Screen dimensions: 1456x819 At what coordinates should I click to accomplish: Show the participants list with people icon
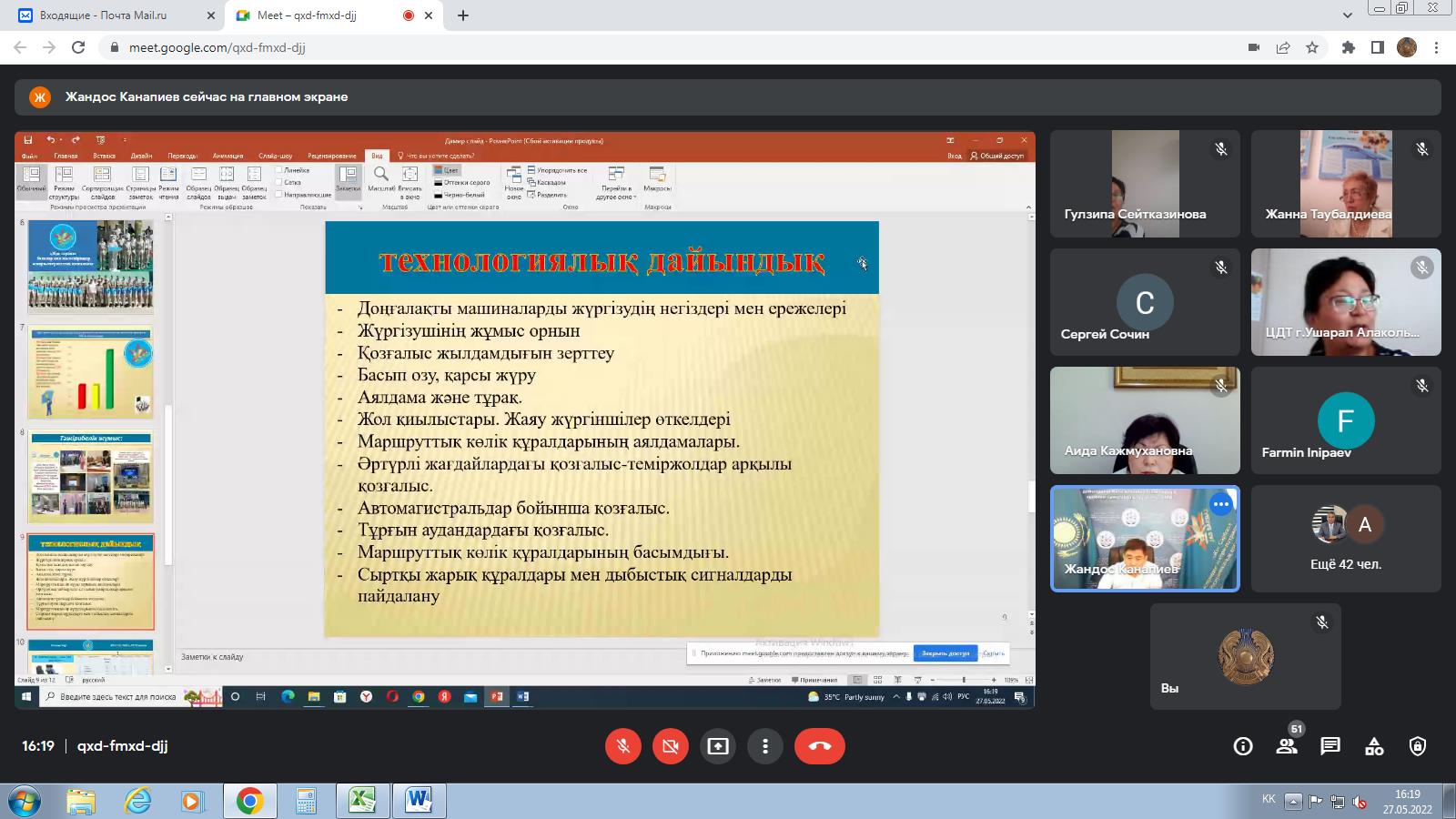click(x=1287, y=746)
